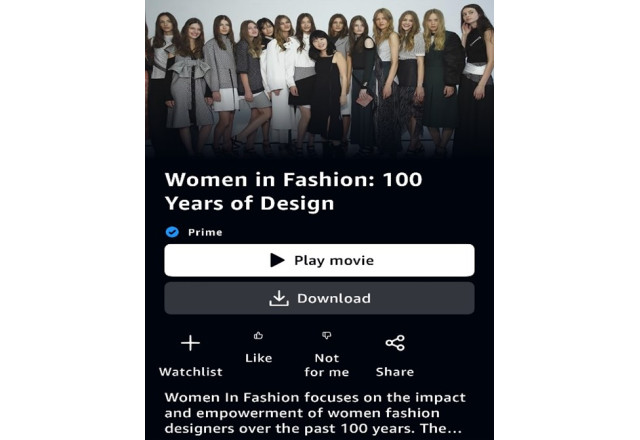This screenshot has width=640, height=440.
Task: Tap the Like thumbs-up icon
Action: [258, 336]
